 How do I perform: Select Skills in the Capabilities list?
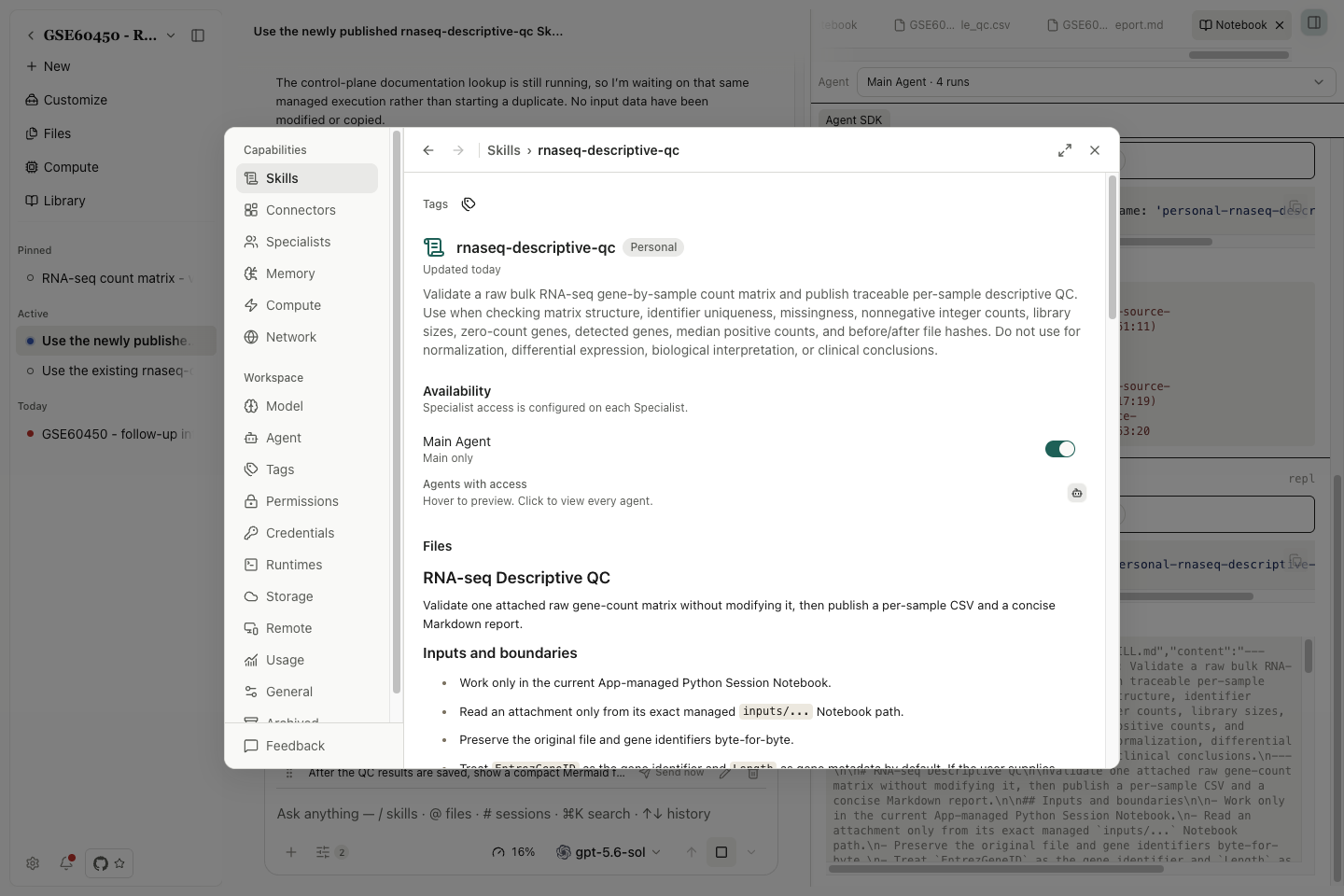[307, 178]
